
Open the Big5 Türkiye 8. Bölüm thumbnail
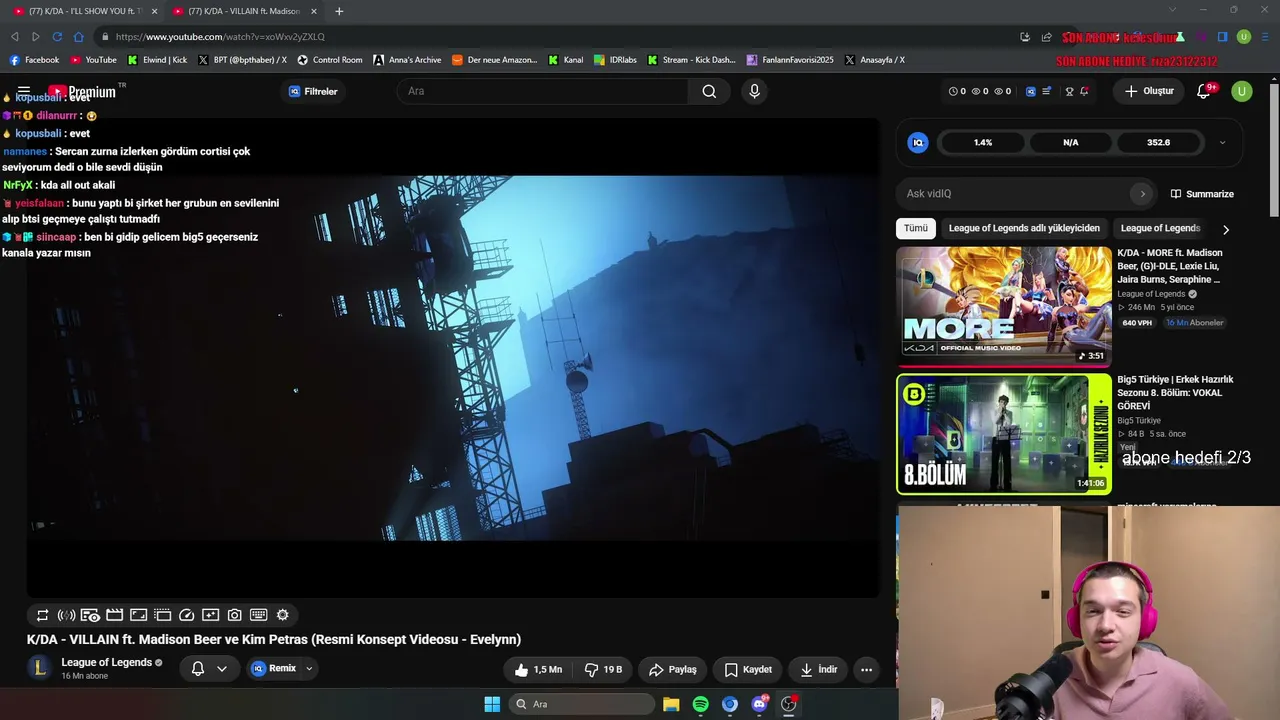(x=1004, y=434)
